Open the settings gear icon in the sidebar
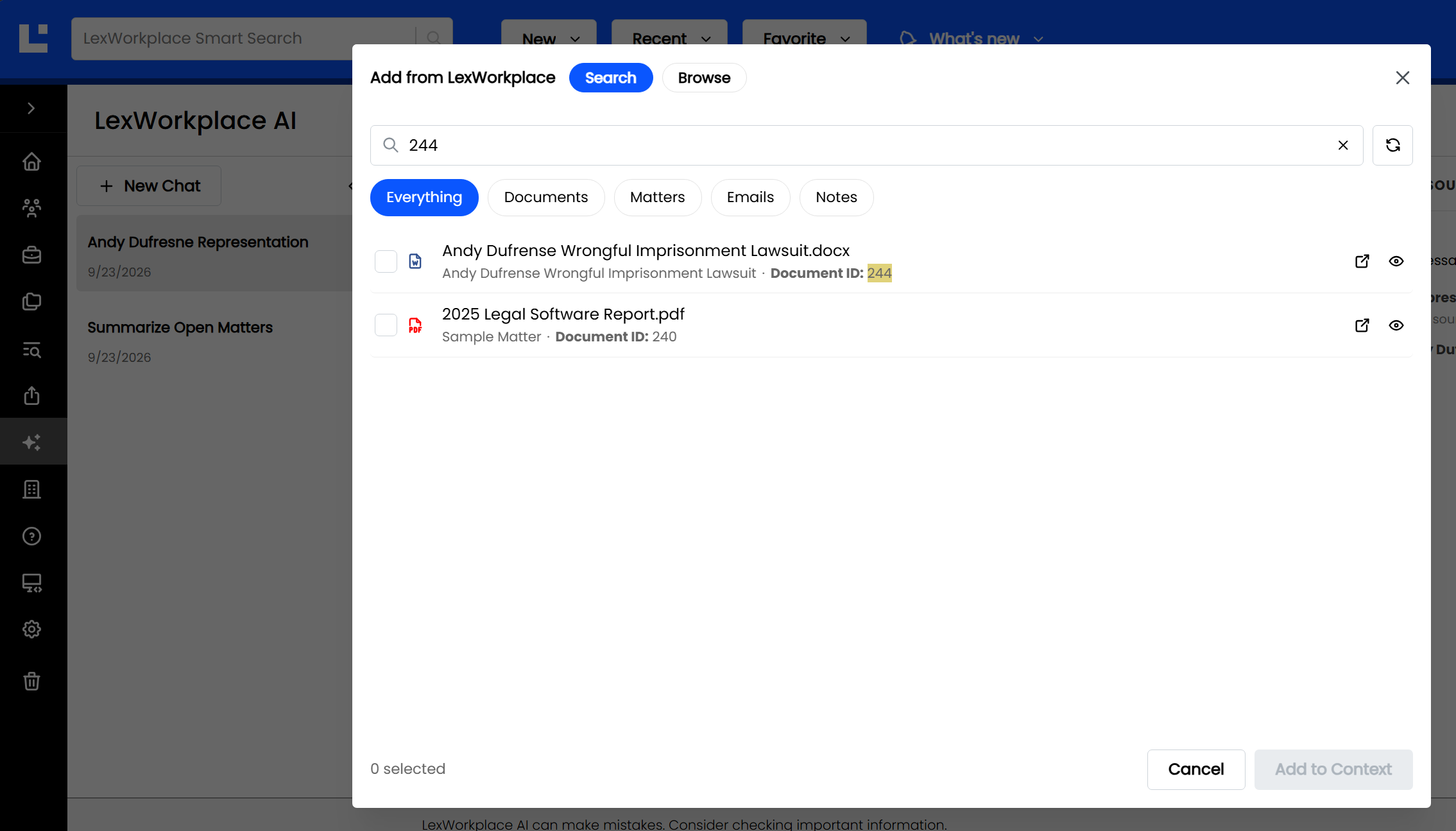1456x831 pixels. (x=31, y=630)
